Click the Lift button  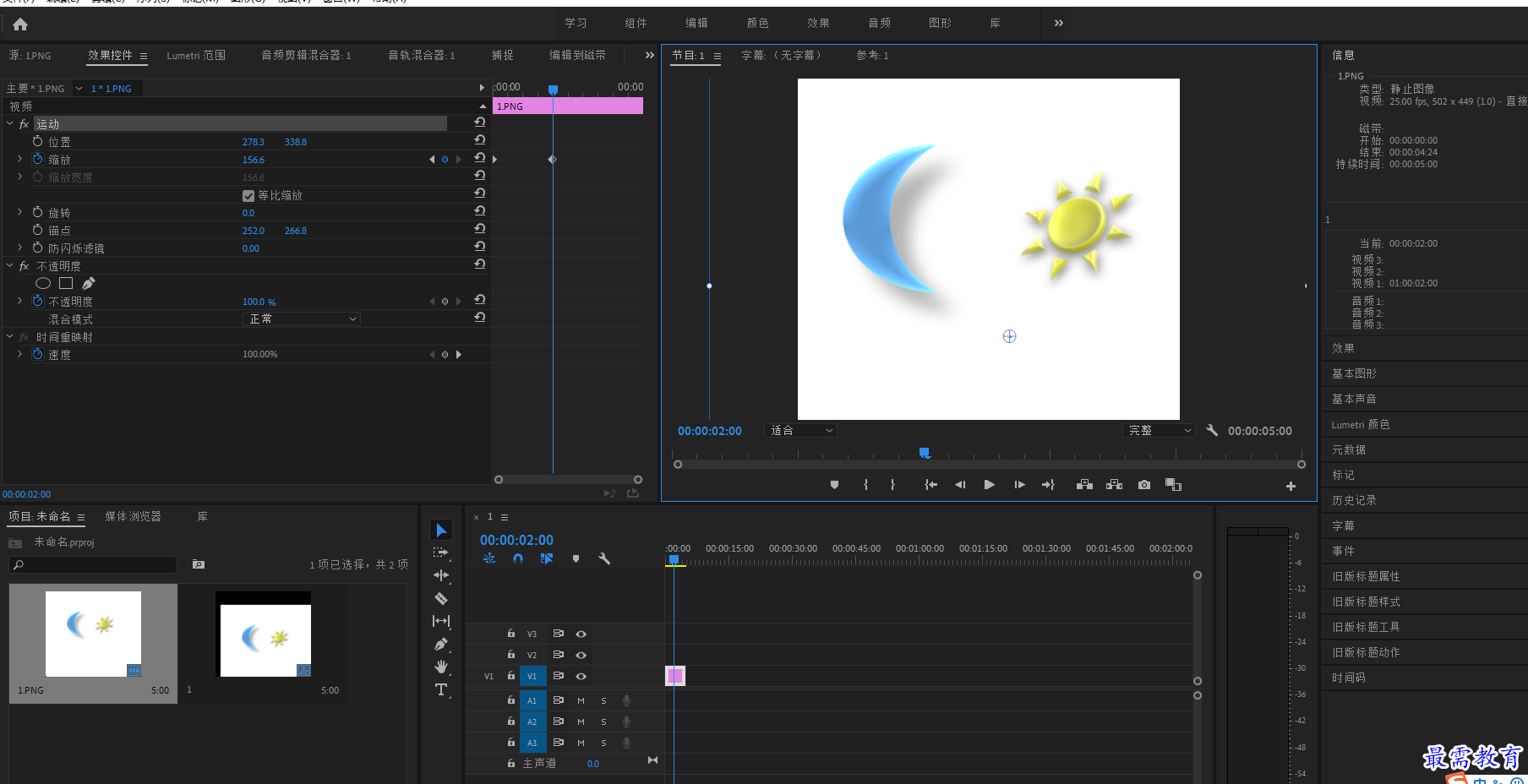tap(1084, 485)
